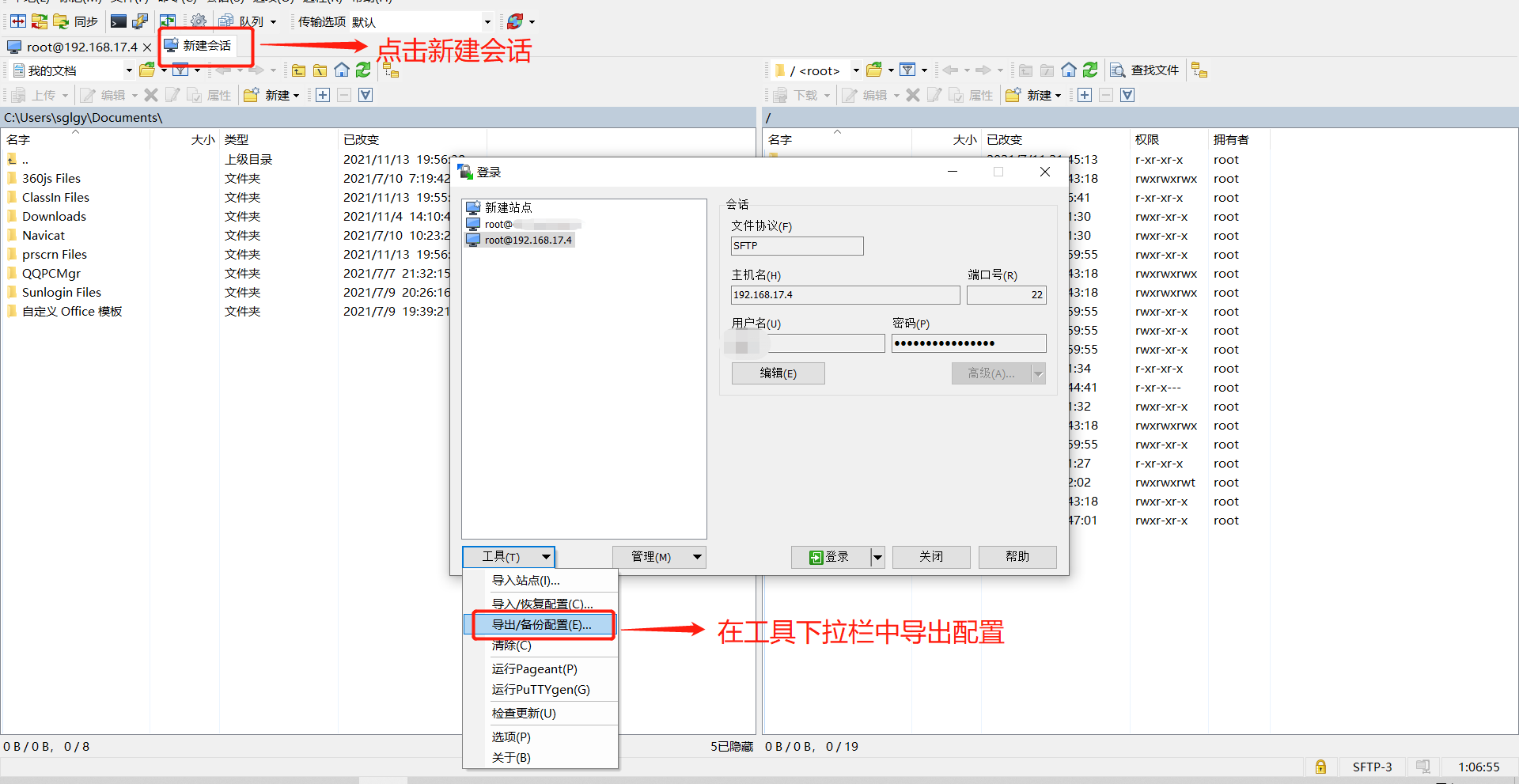Go to home directory on remote panel
Screen dimensions: 1519x784
click(1068, 70)
